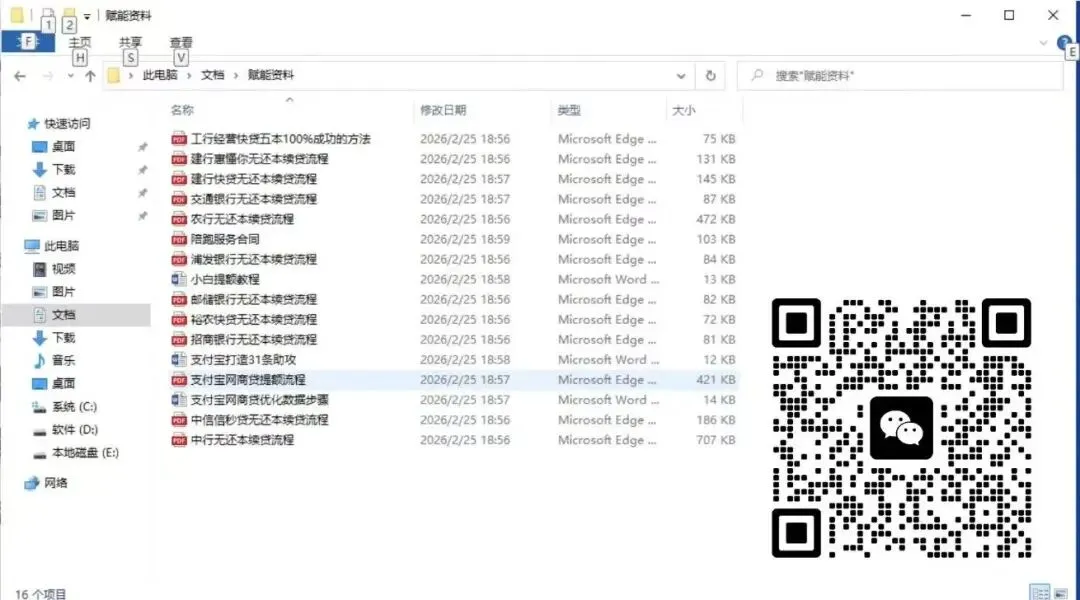Open breadcrumb chevron before 此电脑
This screenshot has height=600, width=1080.
pos(130,75)
